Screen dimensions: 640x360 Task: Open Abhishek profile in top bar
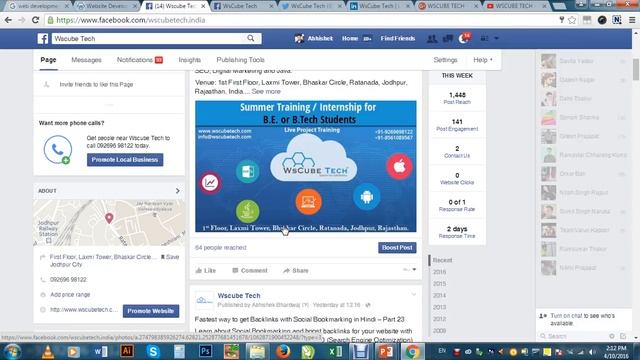point(313,38)
